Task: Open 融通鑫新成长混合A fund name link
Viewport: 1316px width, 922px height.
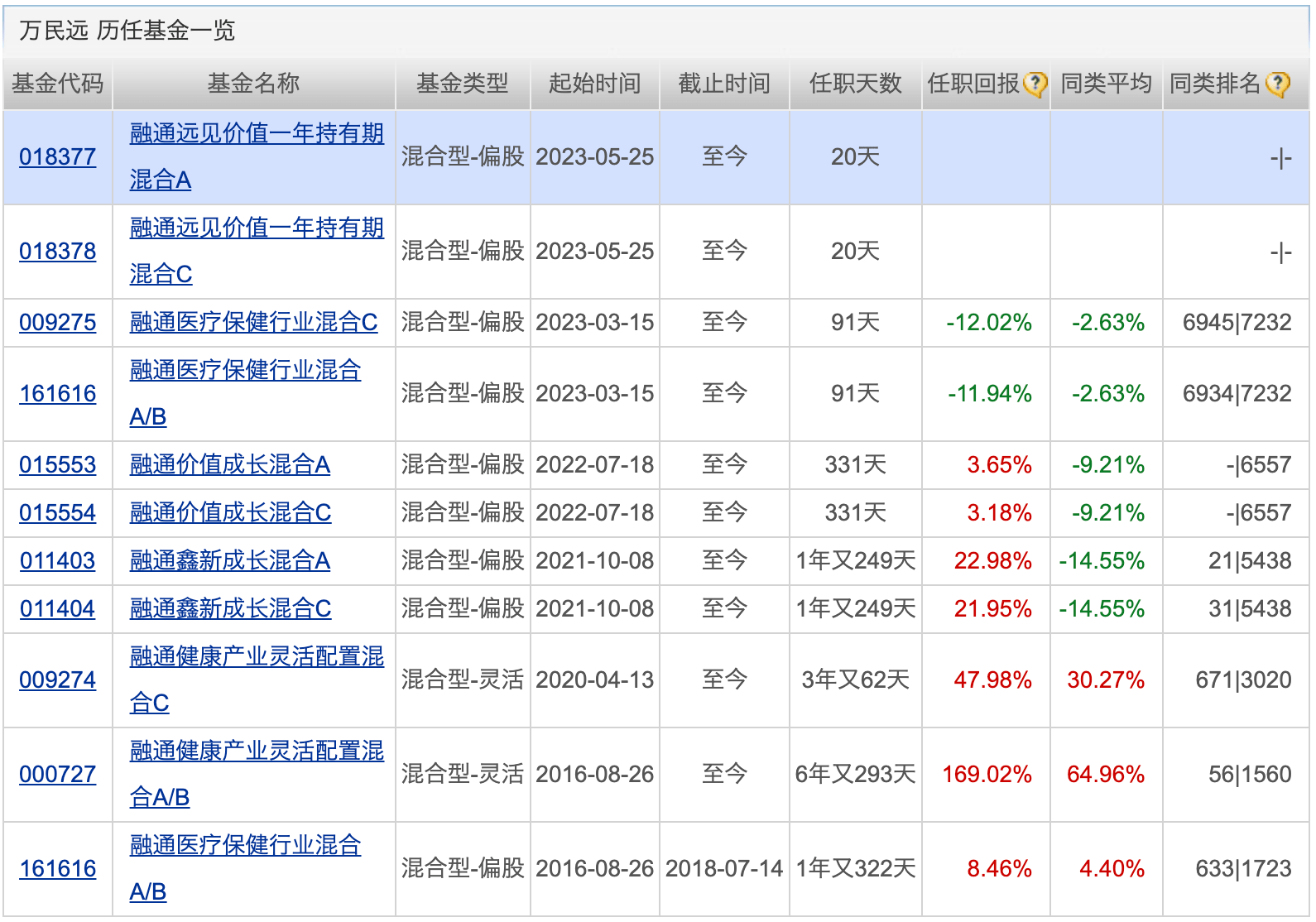Action: click(x=230, y=560)
